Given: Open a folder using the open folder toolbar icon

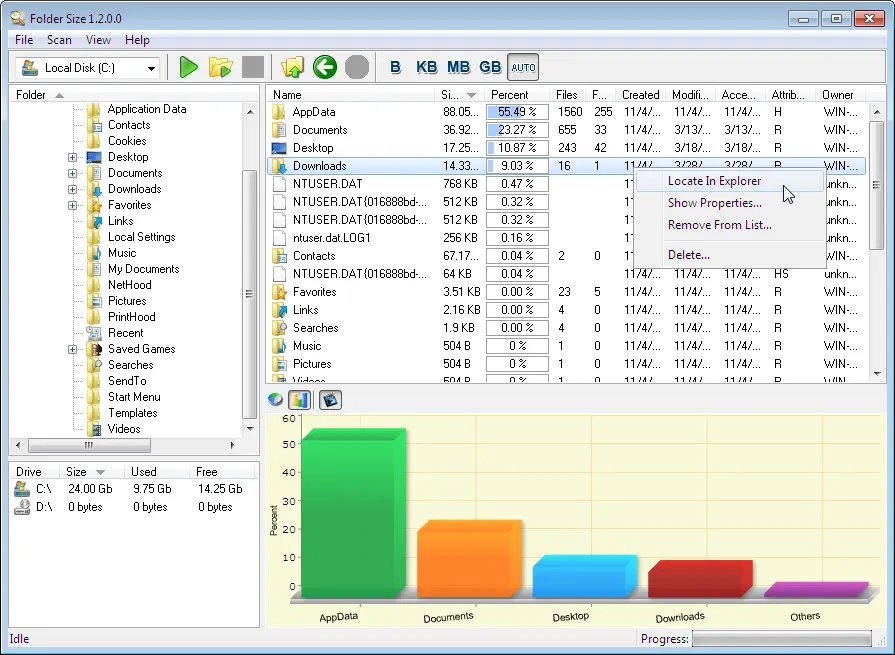Looking at the screenshot, I should coord(221,67).
